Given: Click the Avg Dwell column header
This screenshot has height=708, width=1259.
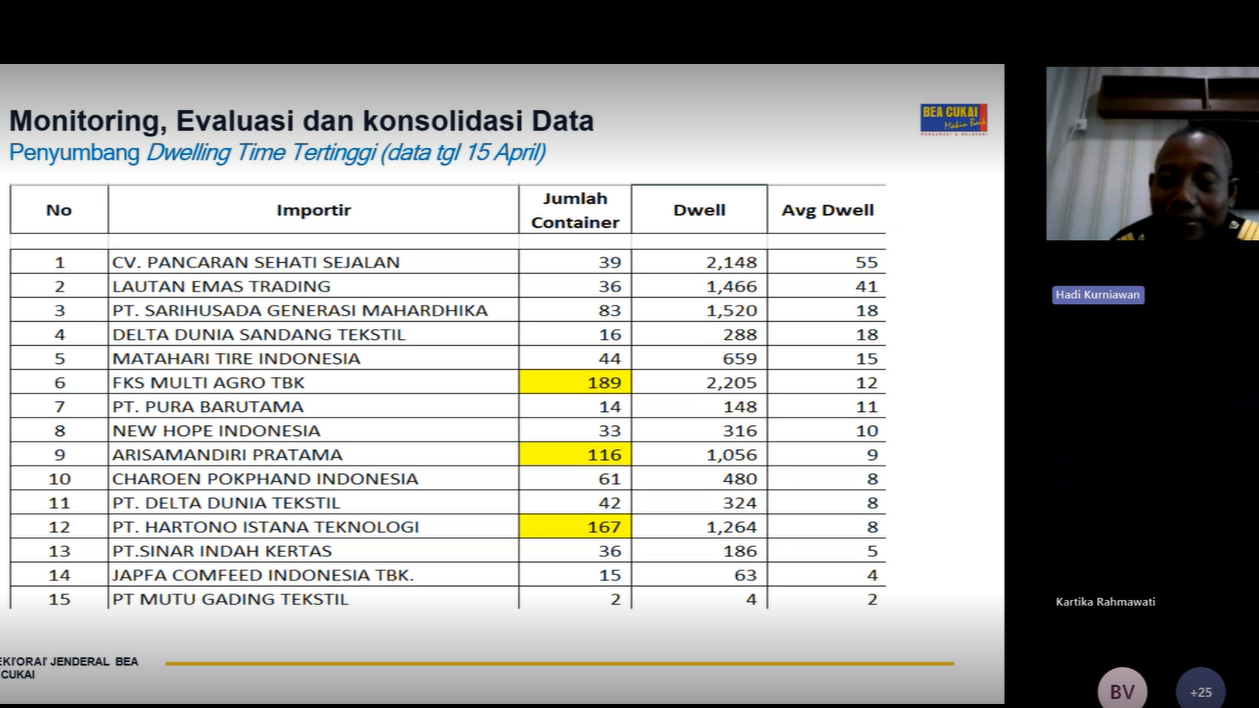Looking at the screenshot, I should [827, 210].
